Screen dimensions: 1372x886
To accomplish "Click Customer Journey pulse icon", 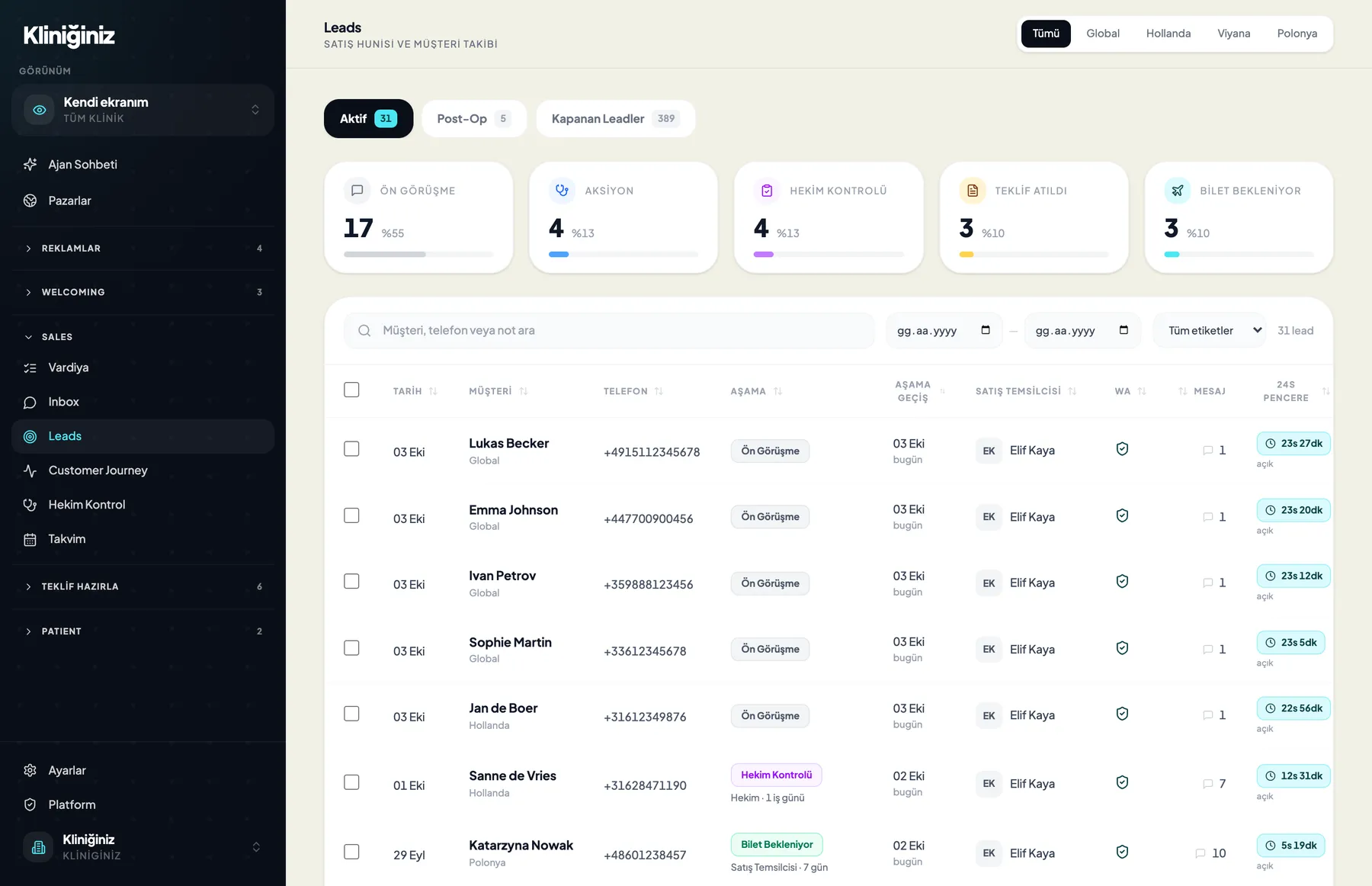I will pyautogui.click(x=30, y=470).
